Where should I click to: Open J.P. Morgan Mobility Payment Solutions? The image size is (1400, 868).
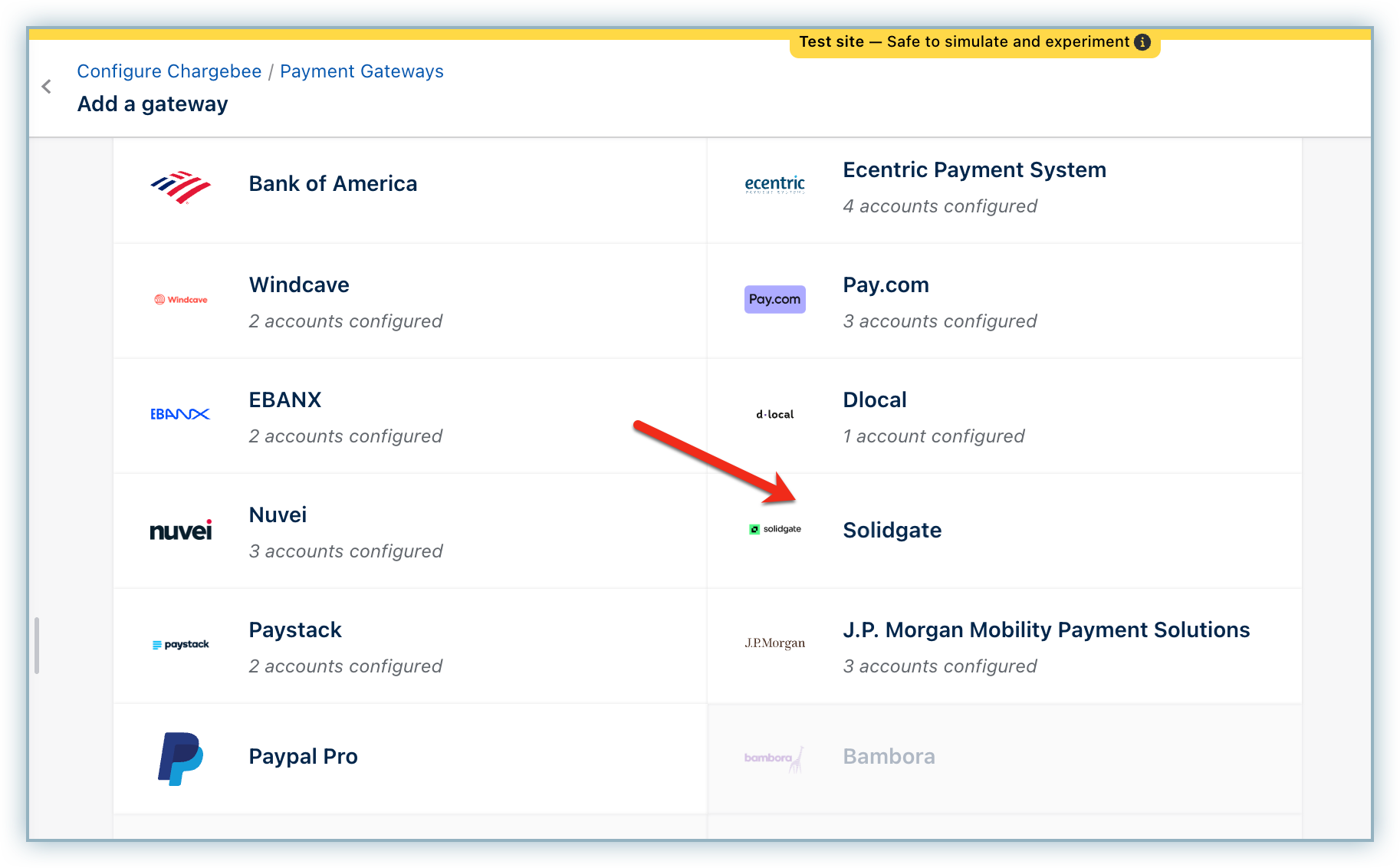point(1047,630)
